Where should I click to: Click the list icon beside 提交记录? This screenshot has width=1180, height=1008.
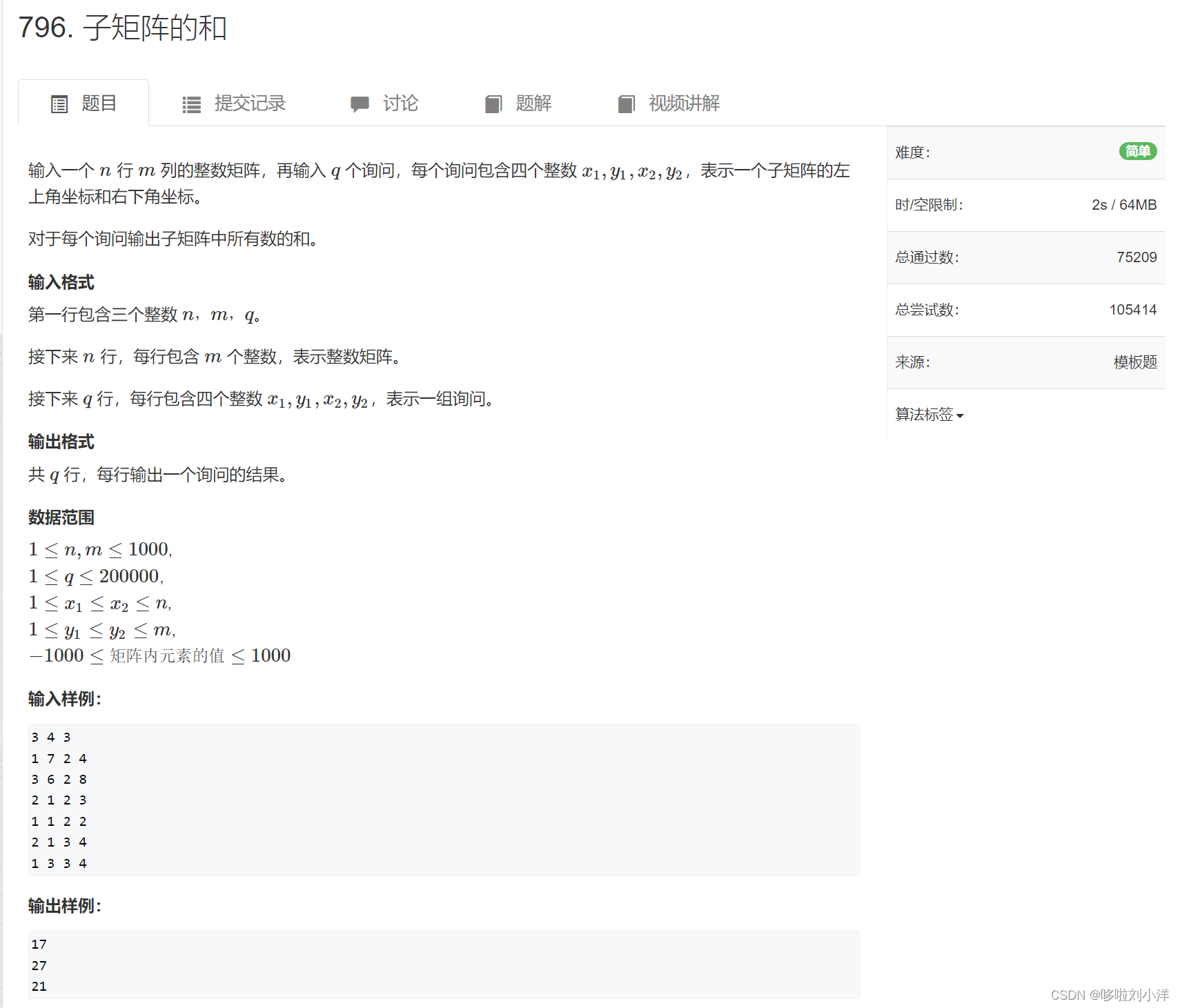pyautogui.click(x=191, y=103)
